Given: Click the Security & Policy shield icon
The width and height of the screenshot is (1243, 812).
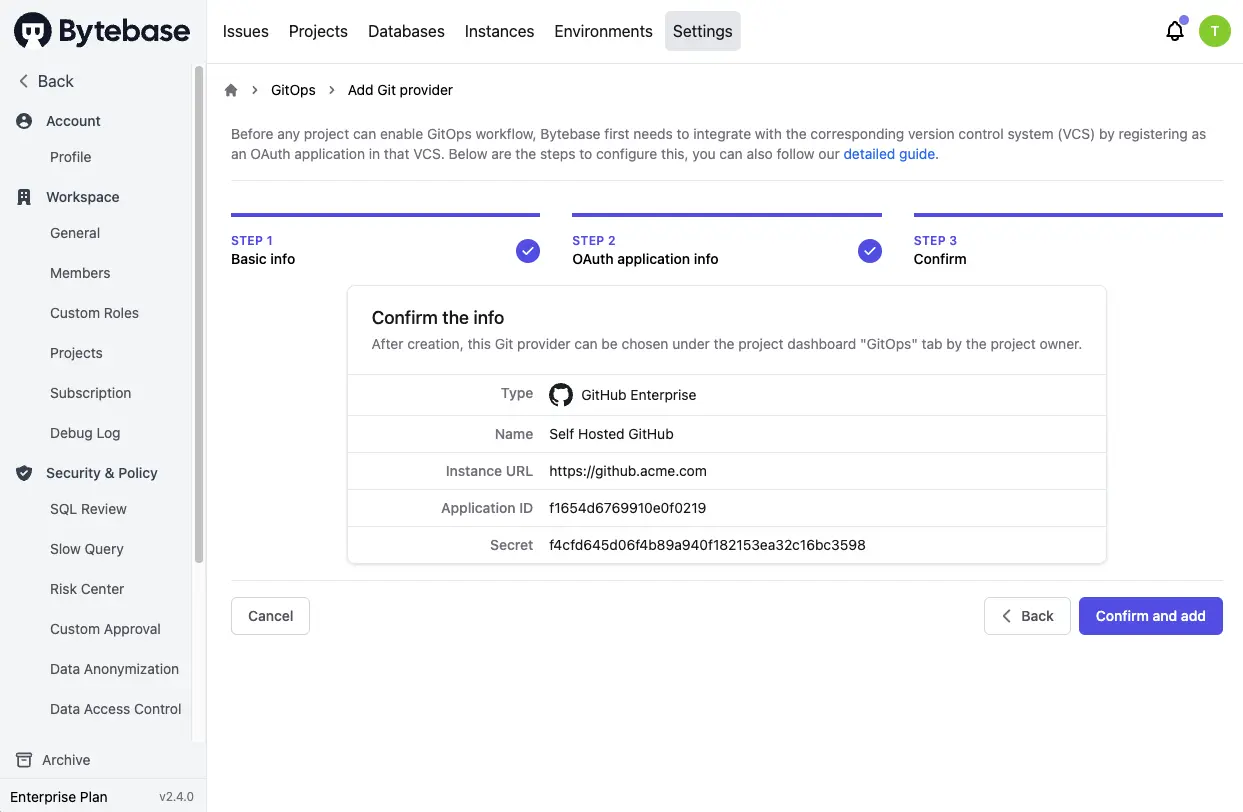Looking at the screenshot, I should [x=24, y=473].
